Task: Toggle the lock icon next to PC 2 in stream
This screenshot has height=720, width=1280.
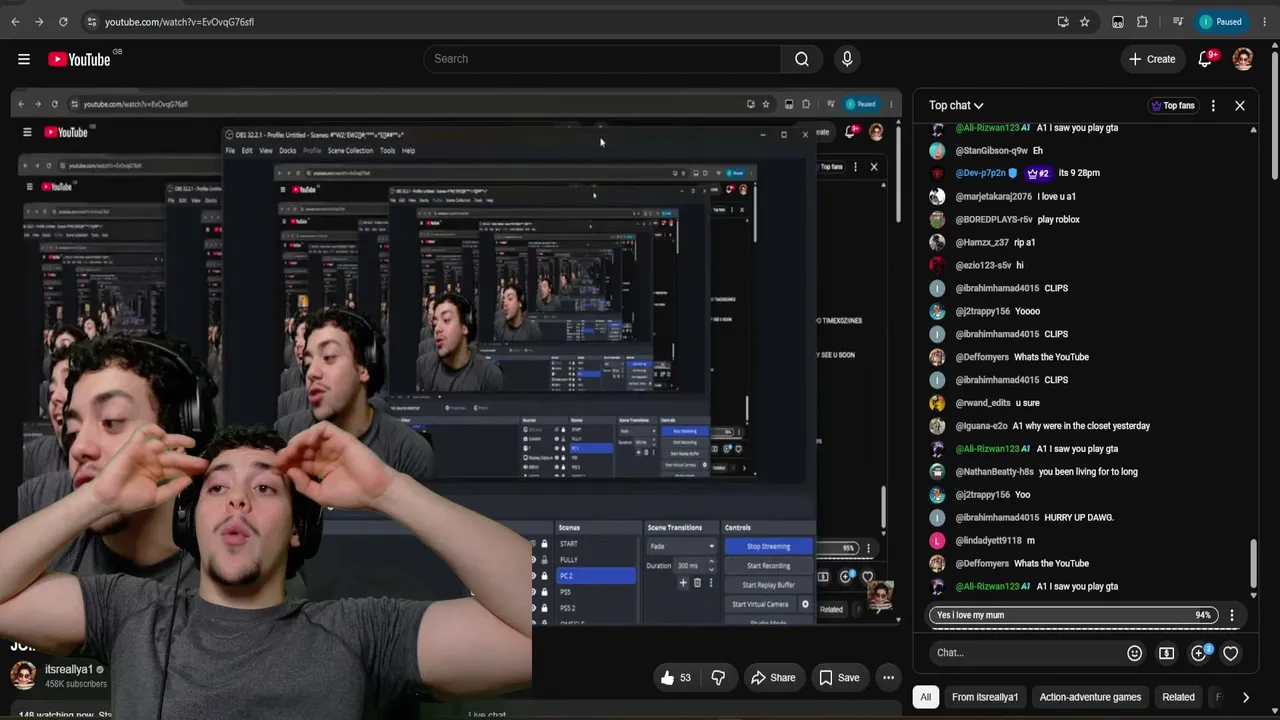Action: (544, 576)
